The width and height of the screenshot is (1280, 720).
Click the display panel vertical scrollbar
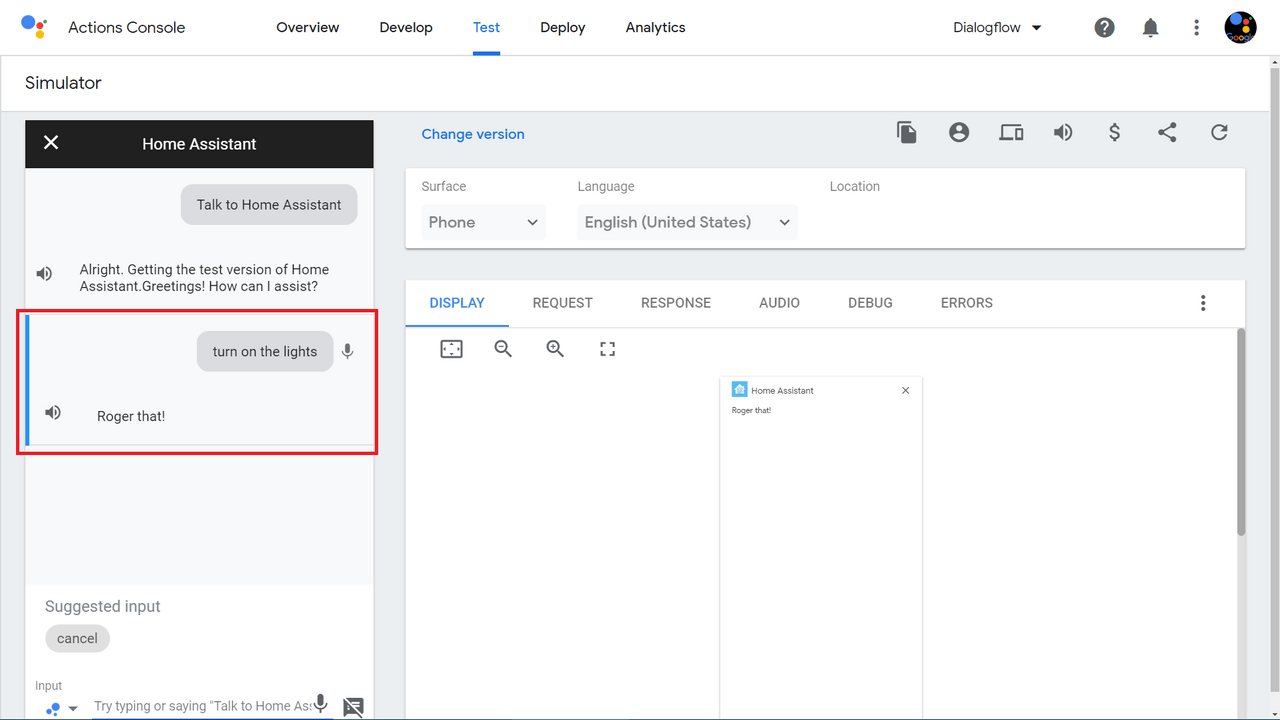tap(1242, 432)
